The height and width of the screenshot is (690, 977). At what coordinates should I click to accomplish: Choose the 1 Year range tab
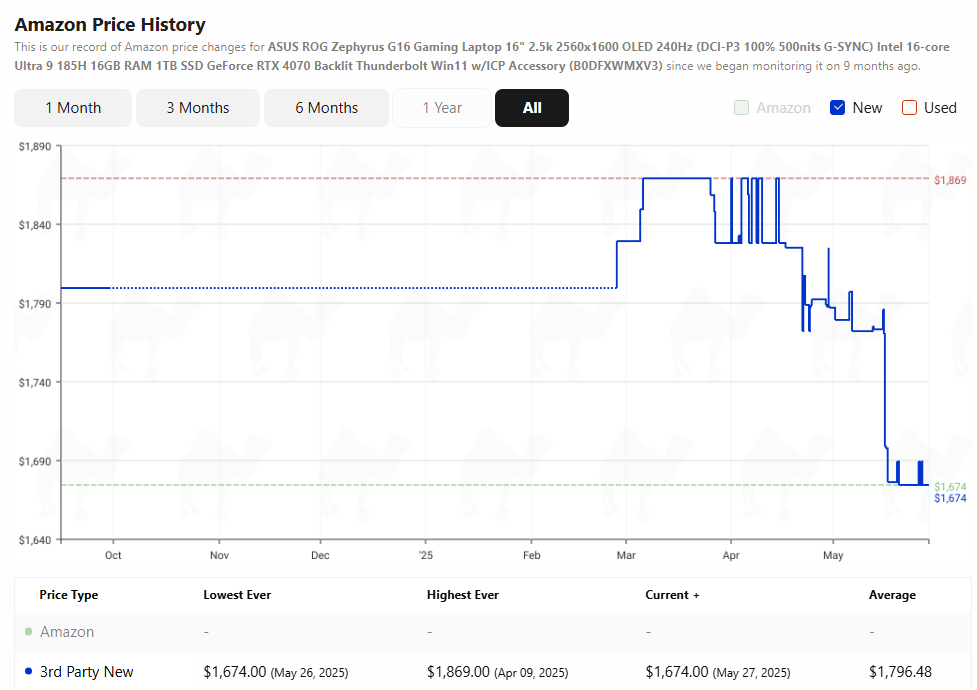442,108
